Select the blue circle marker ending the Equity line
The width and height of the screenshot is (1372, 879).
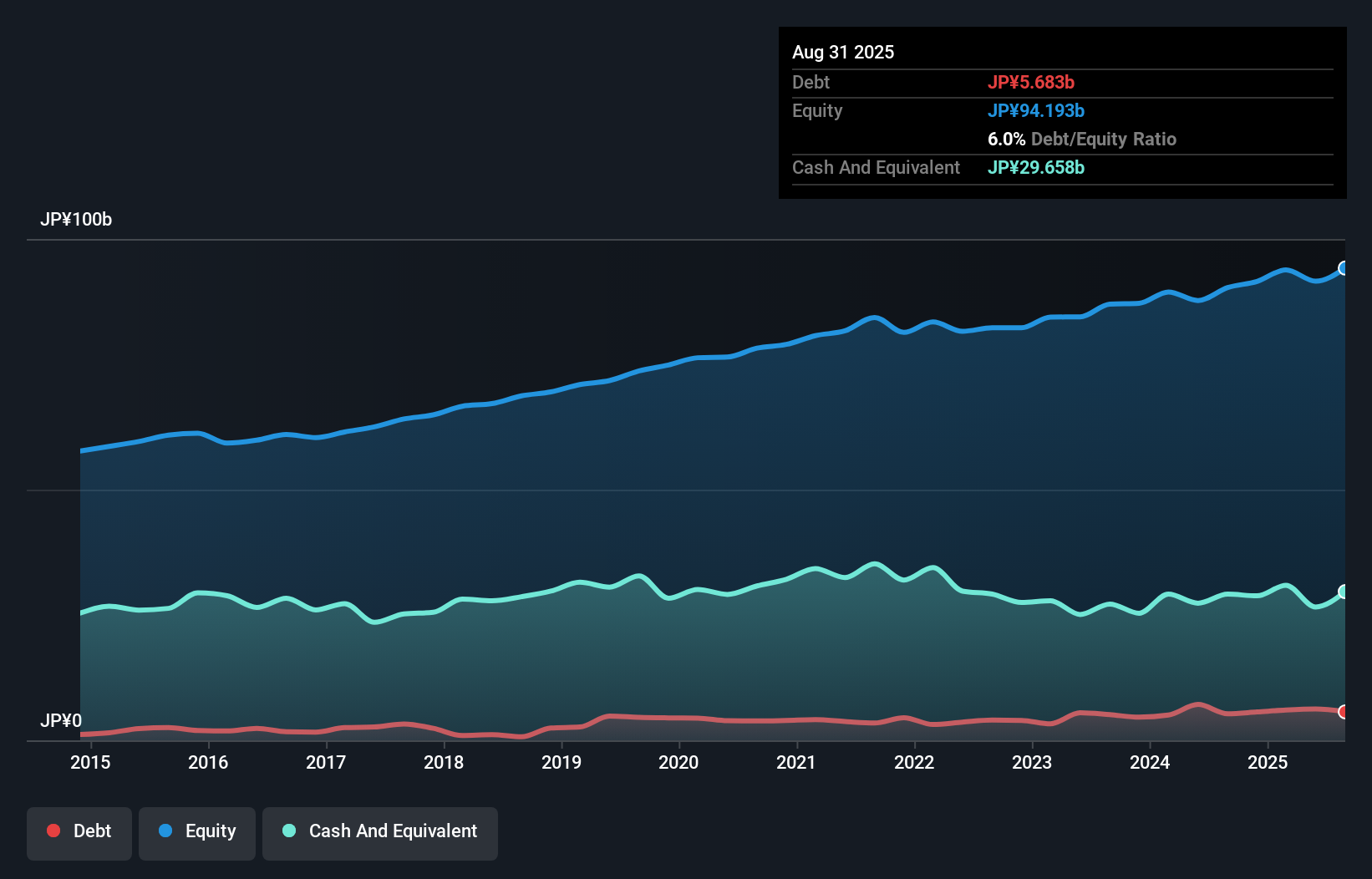pos(1344,268)
